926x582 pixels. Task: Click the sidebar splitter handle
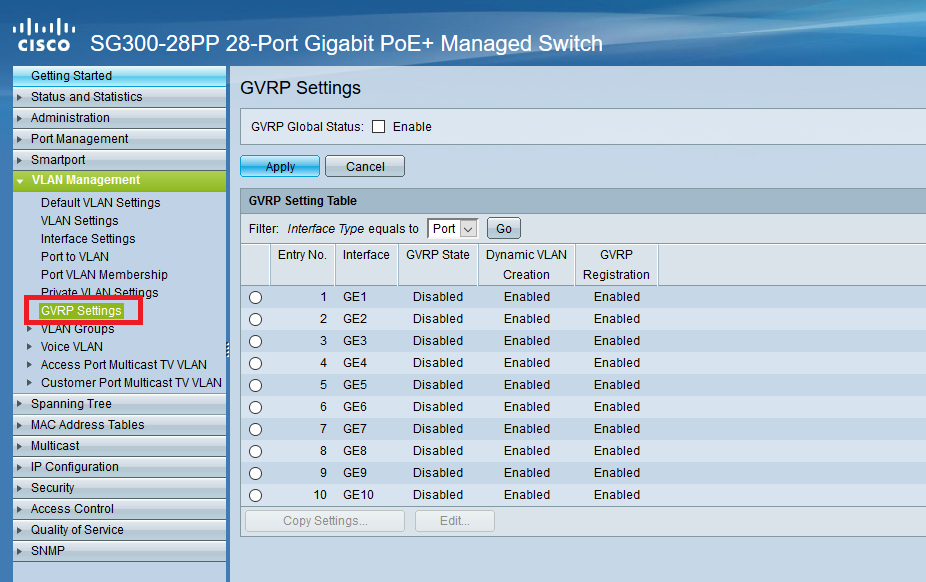tap(227, 349)
